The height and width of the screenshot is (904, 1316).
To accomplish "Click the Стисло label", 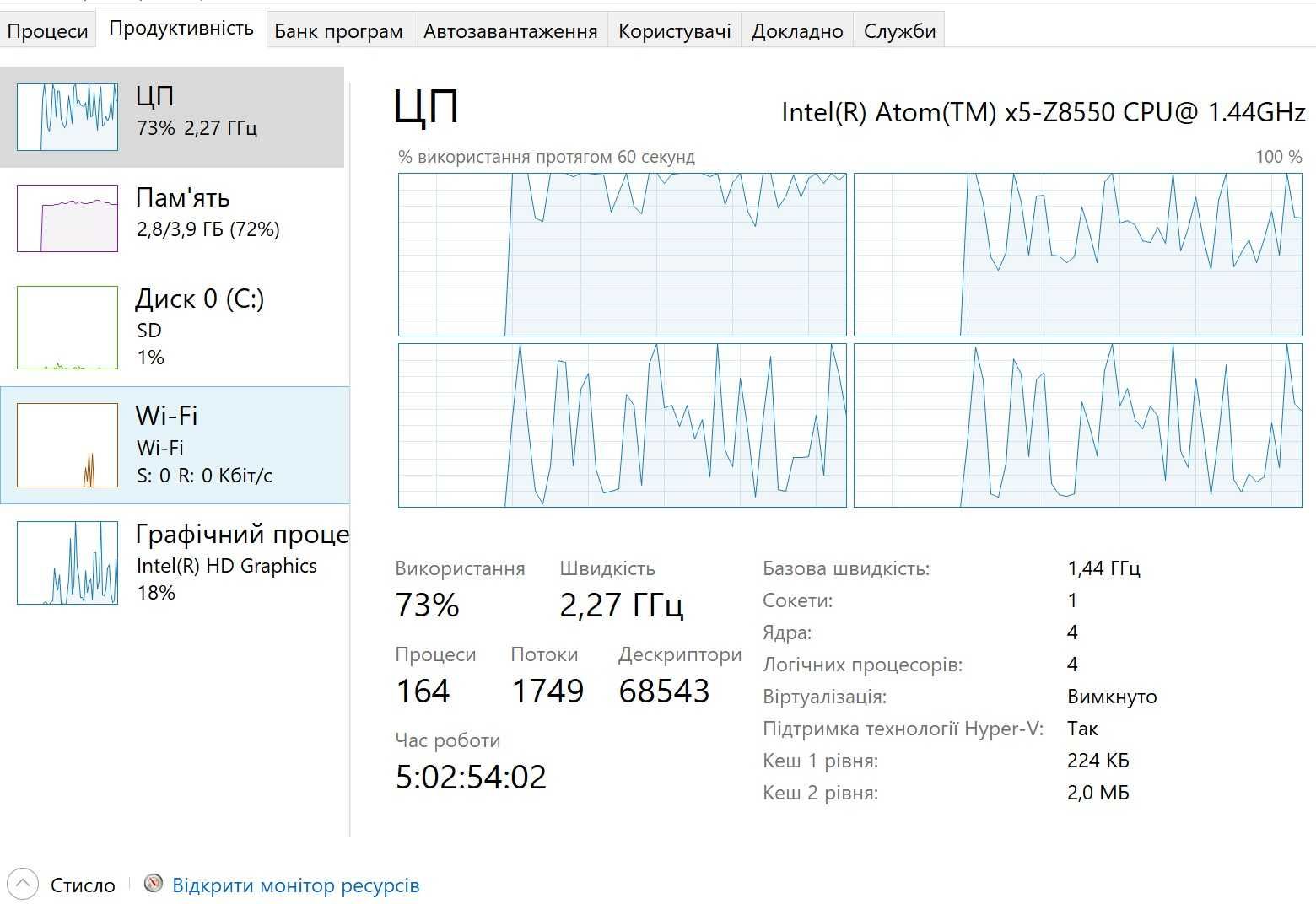I will (83, 885).
